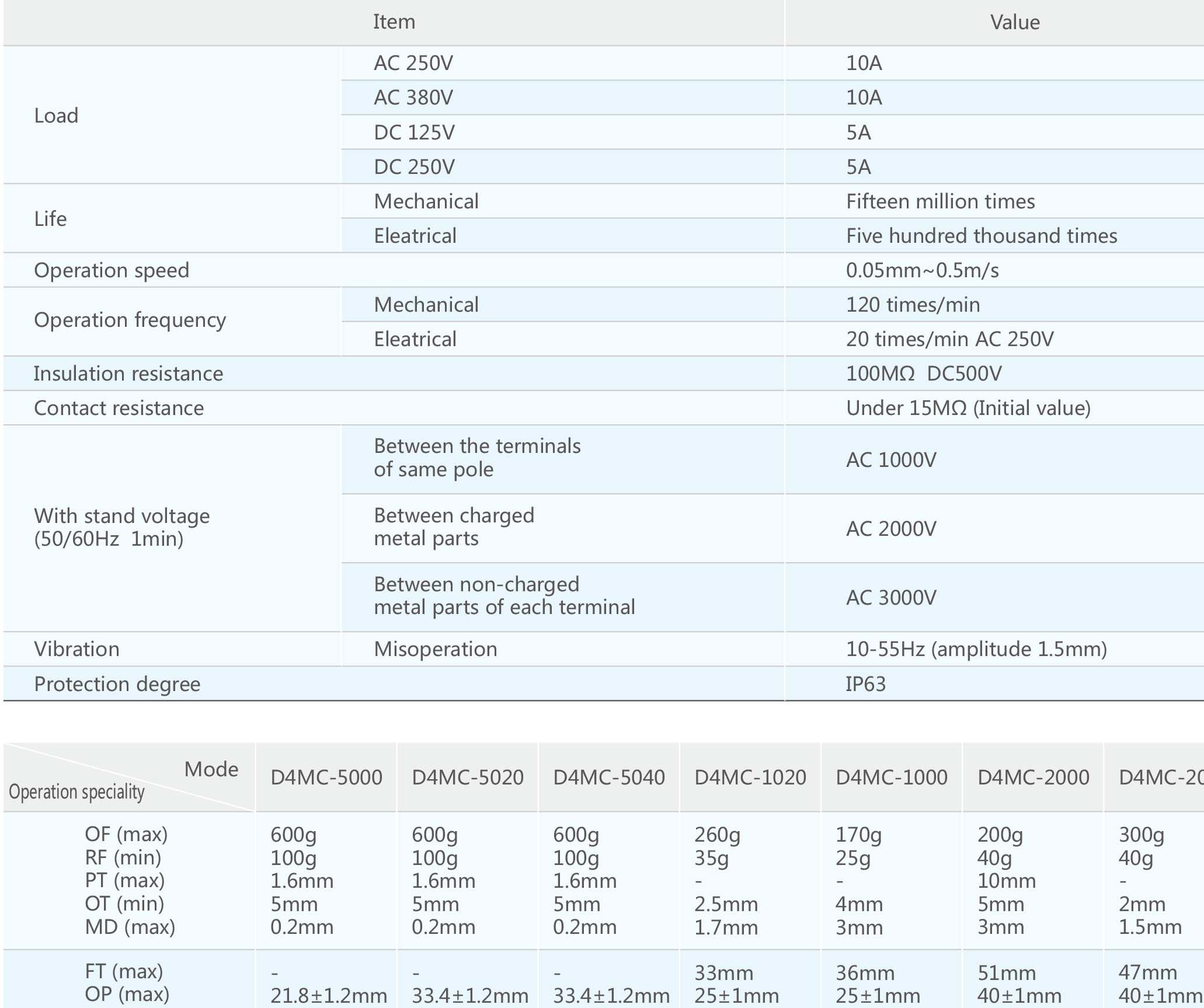
Task: Select the 'D4MC-5000' column header
Action: pos(326,777)
